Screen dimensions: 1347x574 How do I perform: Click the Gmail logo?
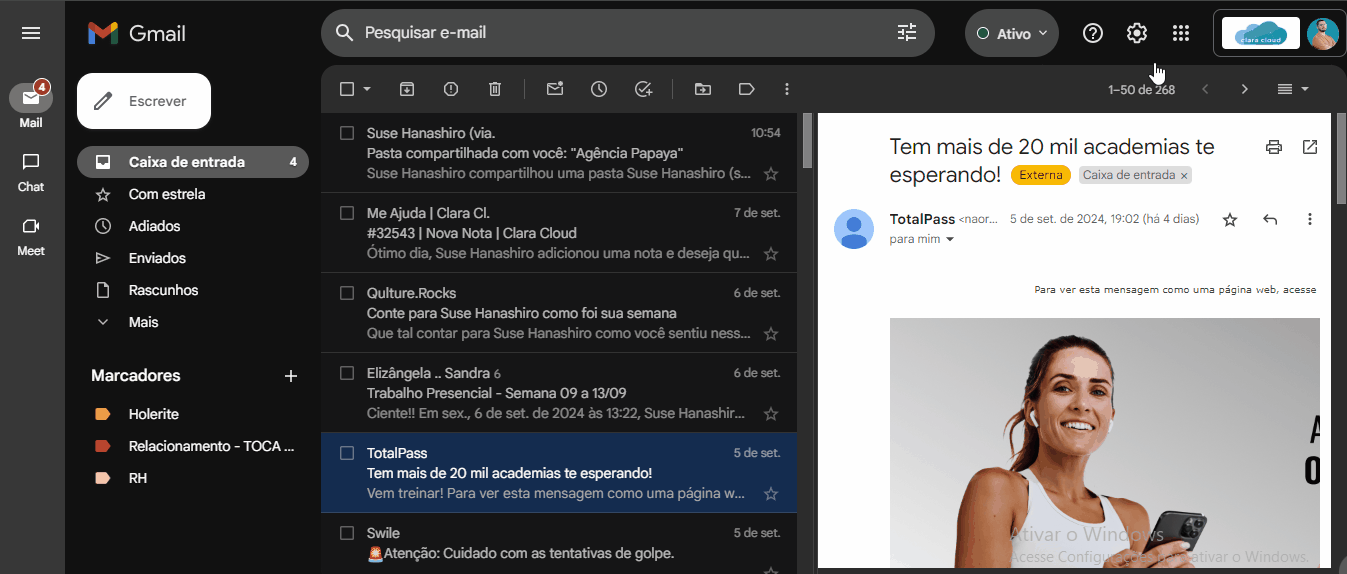tap(137, 33)
